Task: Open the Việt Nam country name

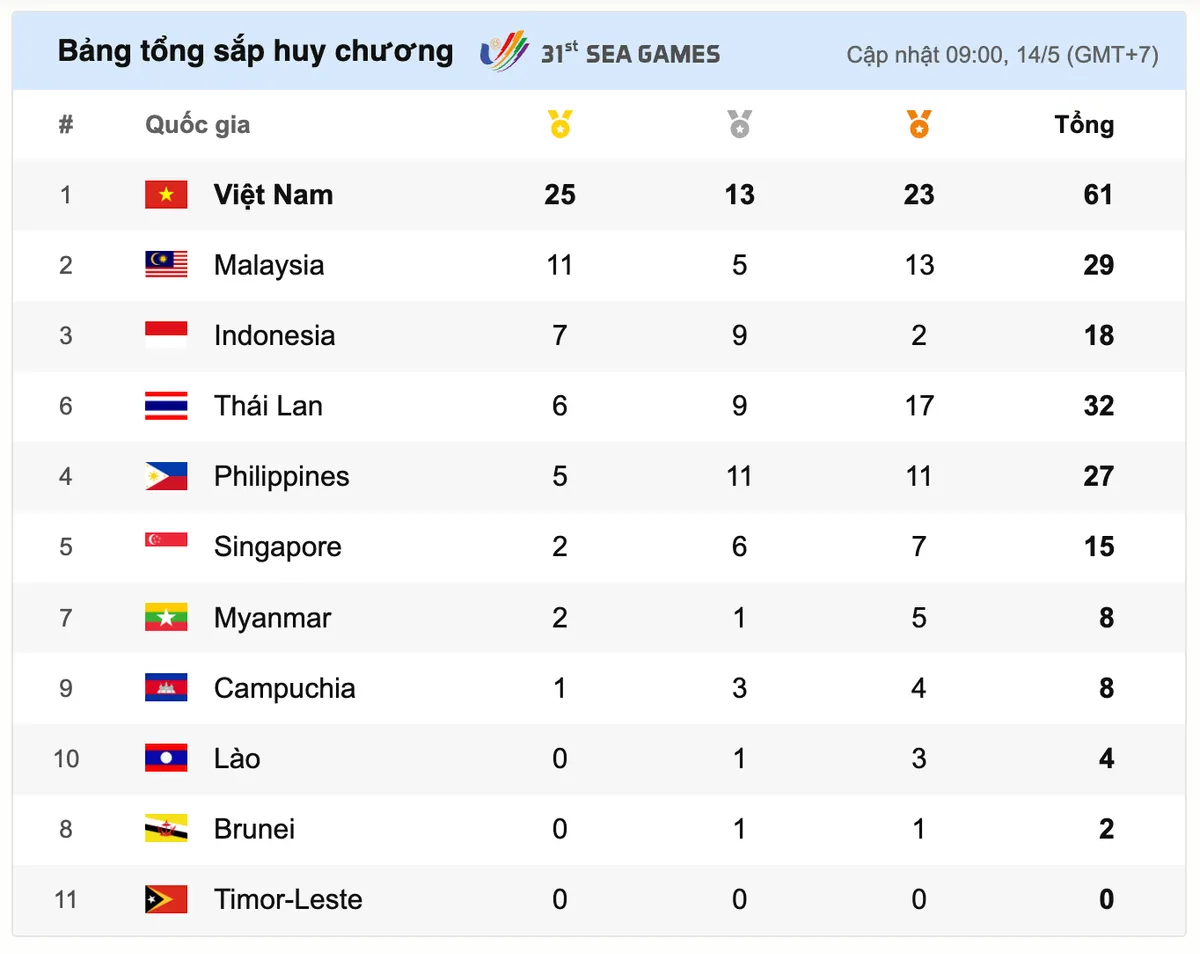Action: (273, 195)
